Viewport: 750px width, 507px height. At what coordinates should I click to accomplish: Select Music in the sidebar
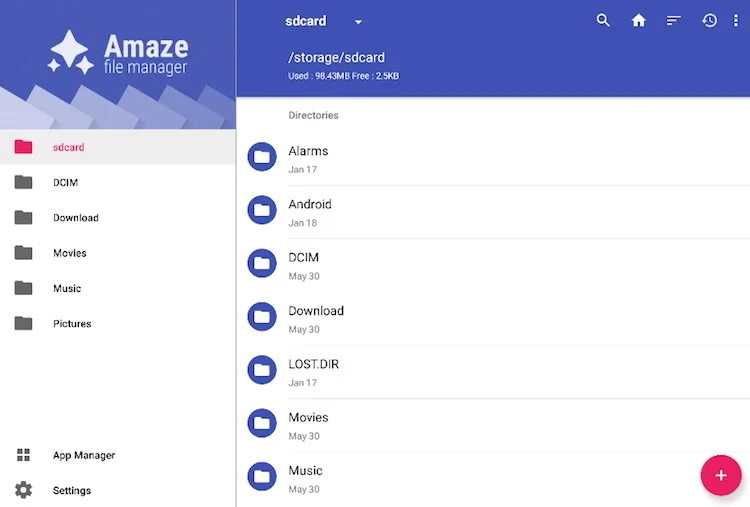[x=67, y=288]
